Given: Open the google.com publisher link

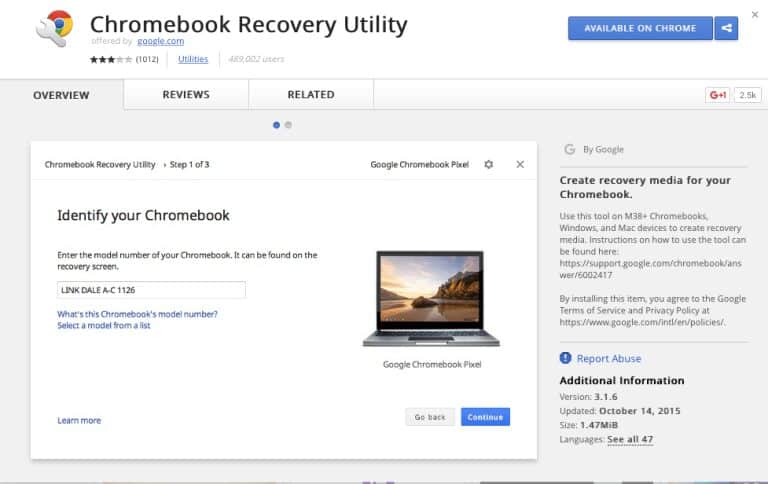Looking at the screenshot, I should (161, 41).
